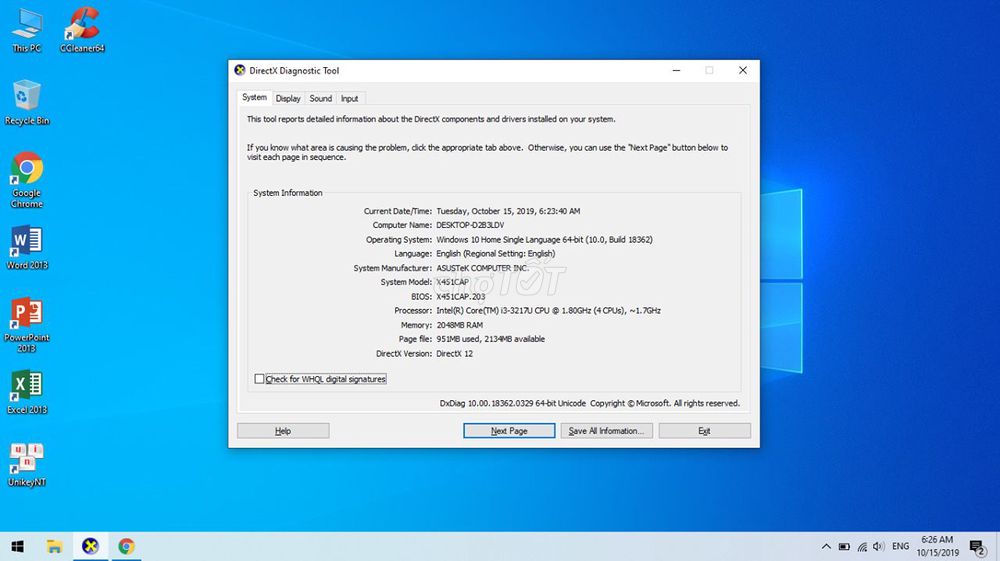This screenshot has width=1000, height=561.
Task: Click Save All Information button
Action: tap(607, 431)
